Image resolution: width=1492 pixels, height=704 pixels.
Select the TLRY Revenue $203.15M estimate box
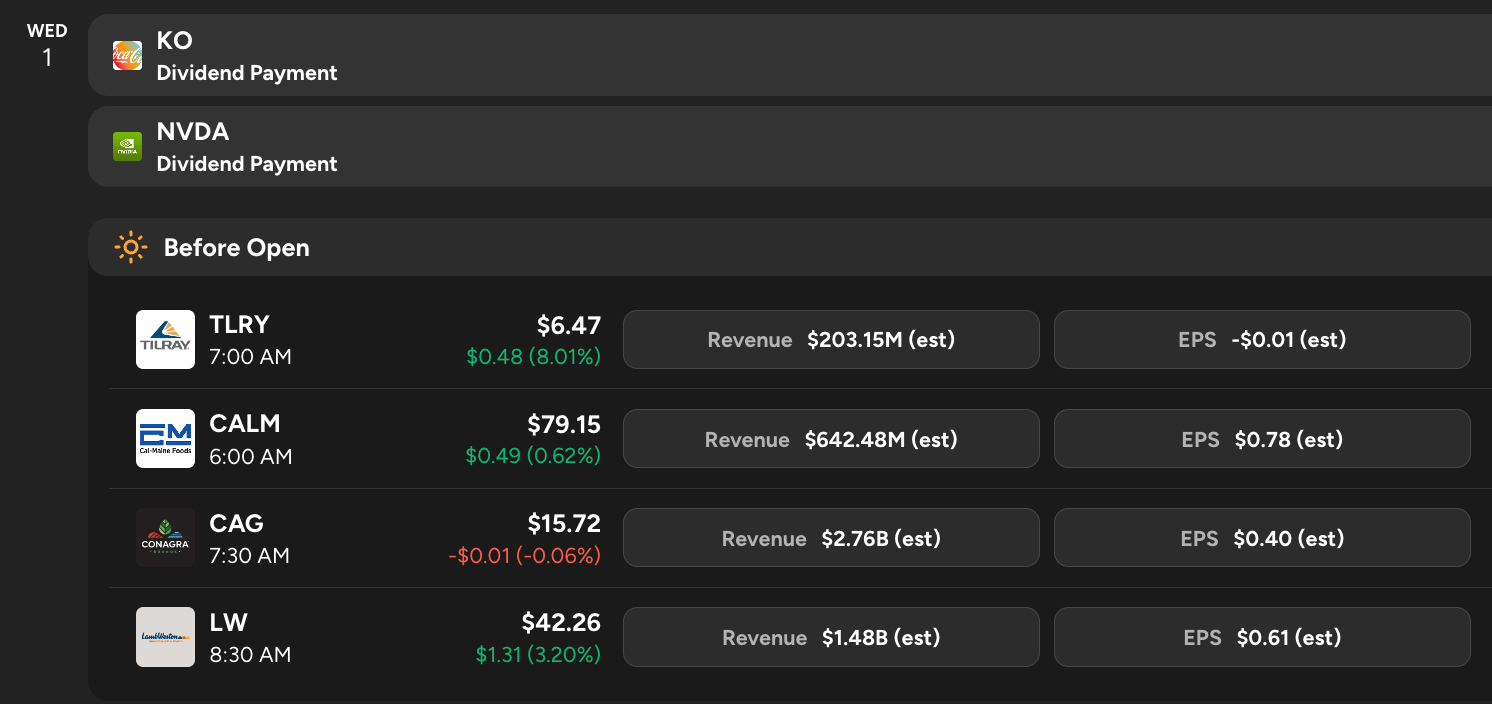[x=831, y=340]
